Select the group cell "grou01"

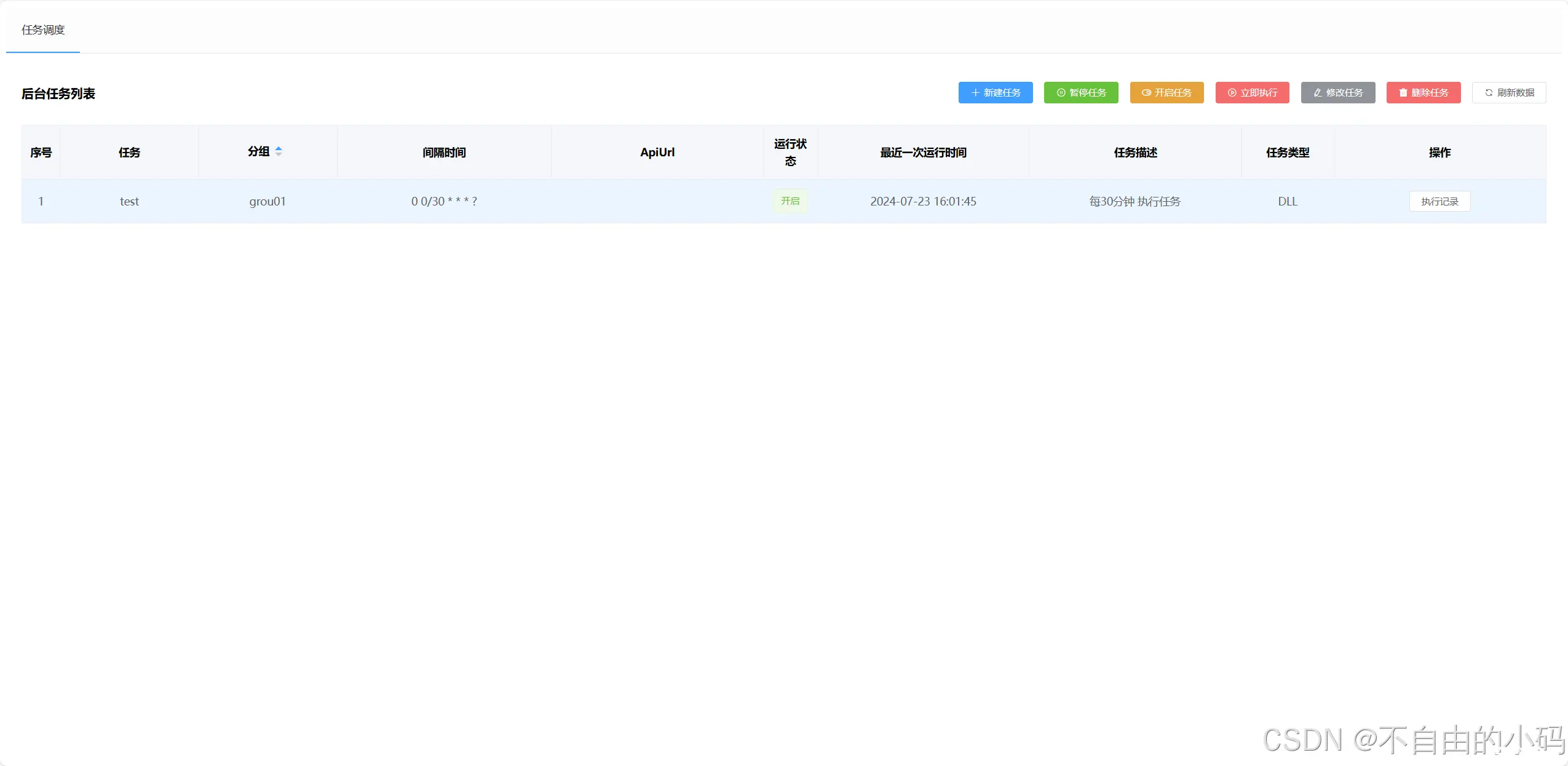coord(267,201)
